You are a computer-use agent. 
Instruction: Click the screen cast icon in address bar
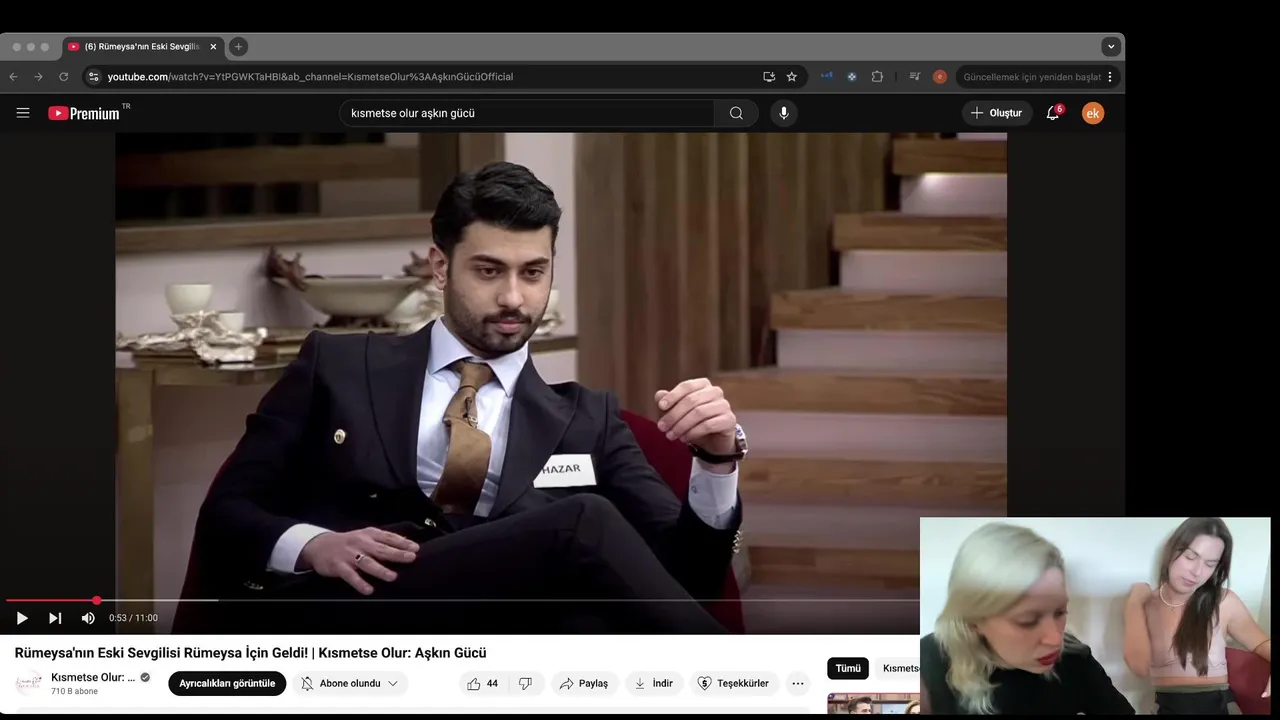pyautogui.click(x=769, y=76)
